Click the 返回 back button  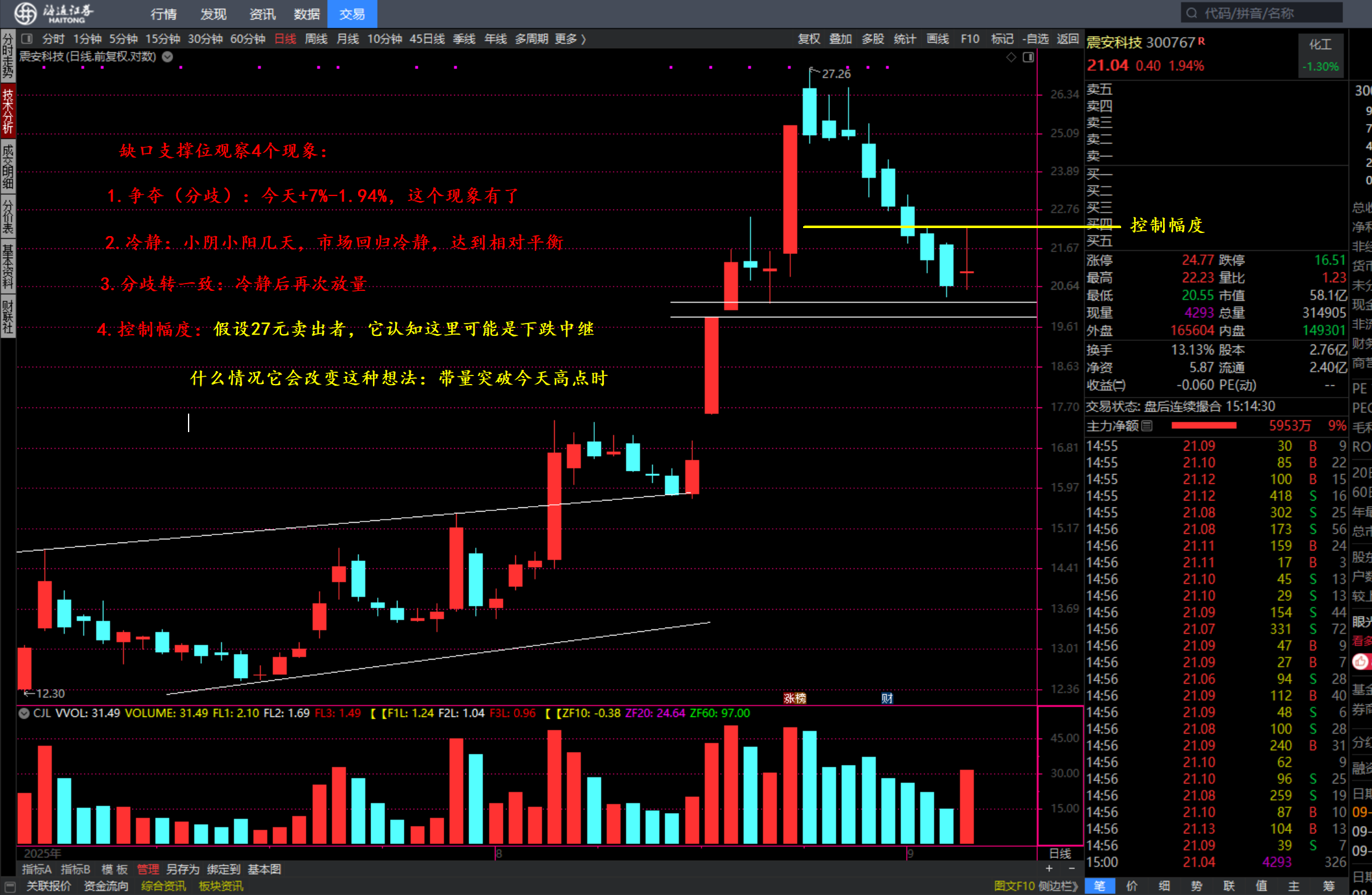[x=1068, y=39]
